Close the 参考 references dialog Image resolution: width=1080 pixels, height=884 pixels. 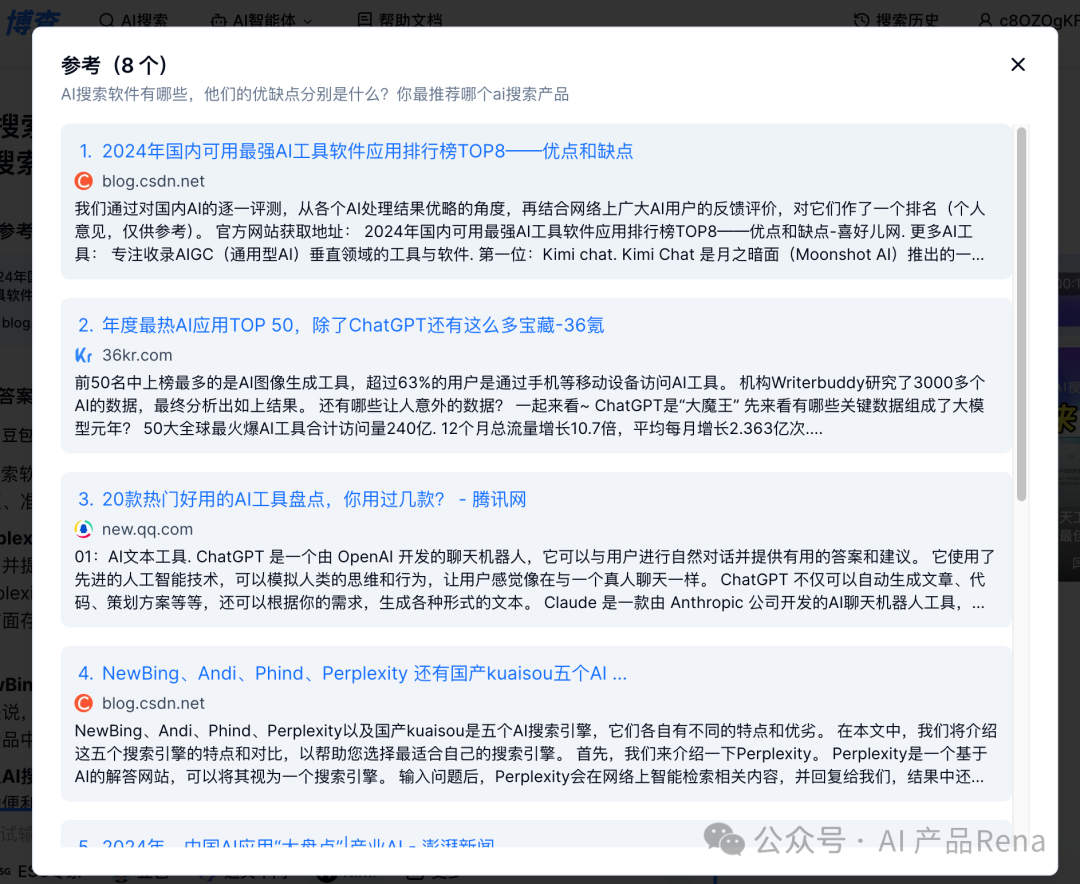(1018, 64)
